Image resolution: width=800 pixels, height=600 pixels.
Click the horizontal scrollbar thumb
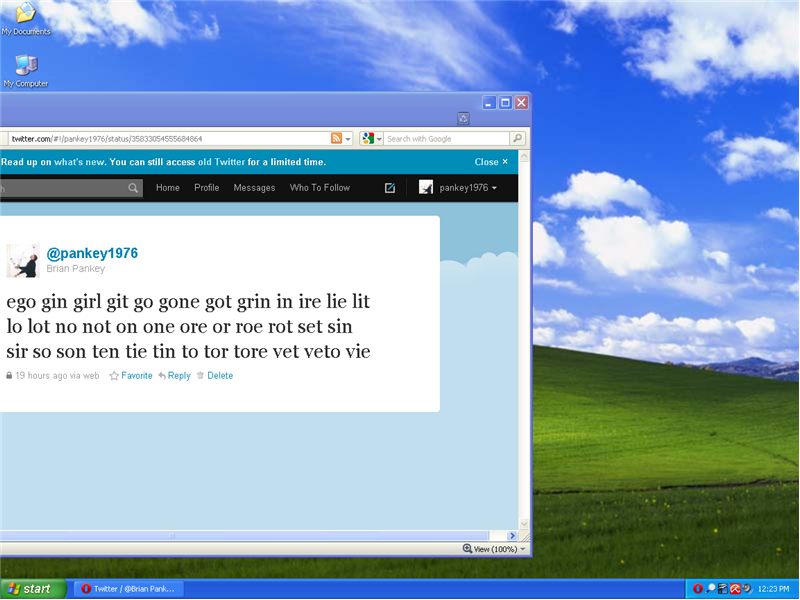click(x=244, y=536)
